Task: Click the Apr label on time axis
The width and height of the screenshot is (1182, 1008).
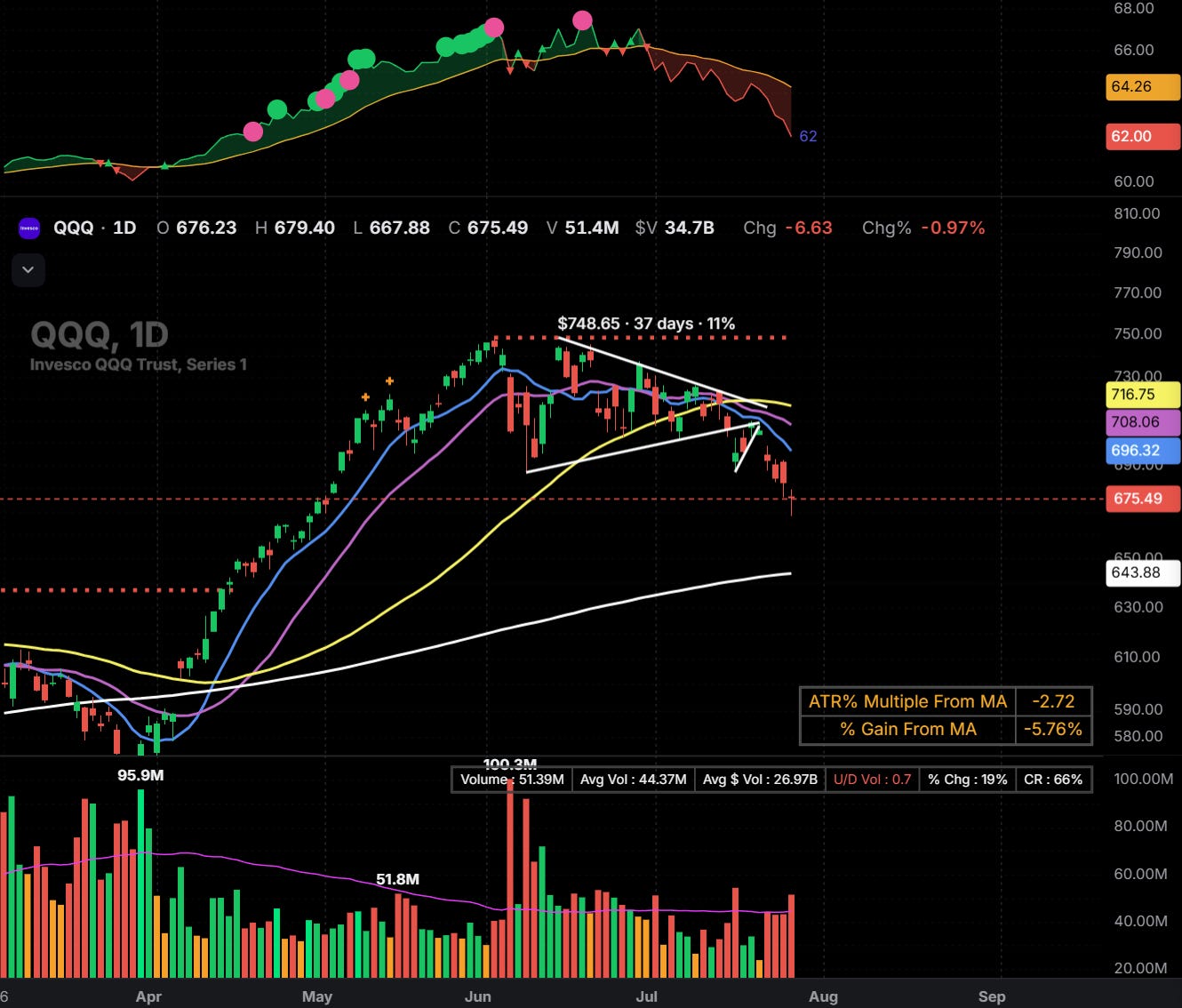Action: (x=148, y=996)
